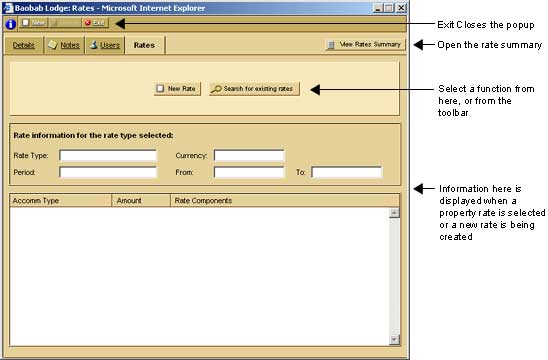Switch to the Details tab
Screen dimensions: 548x360
24,45
